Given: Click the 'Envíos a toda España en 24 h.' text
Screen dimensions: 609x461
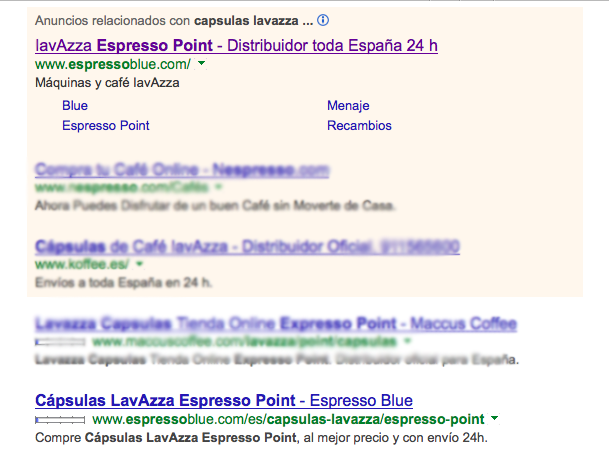Looking at the screenshot, I should tap(124, 282).
